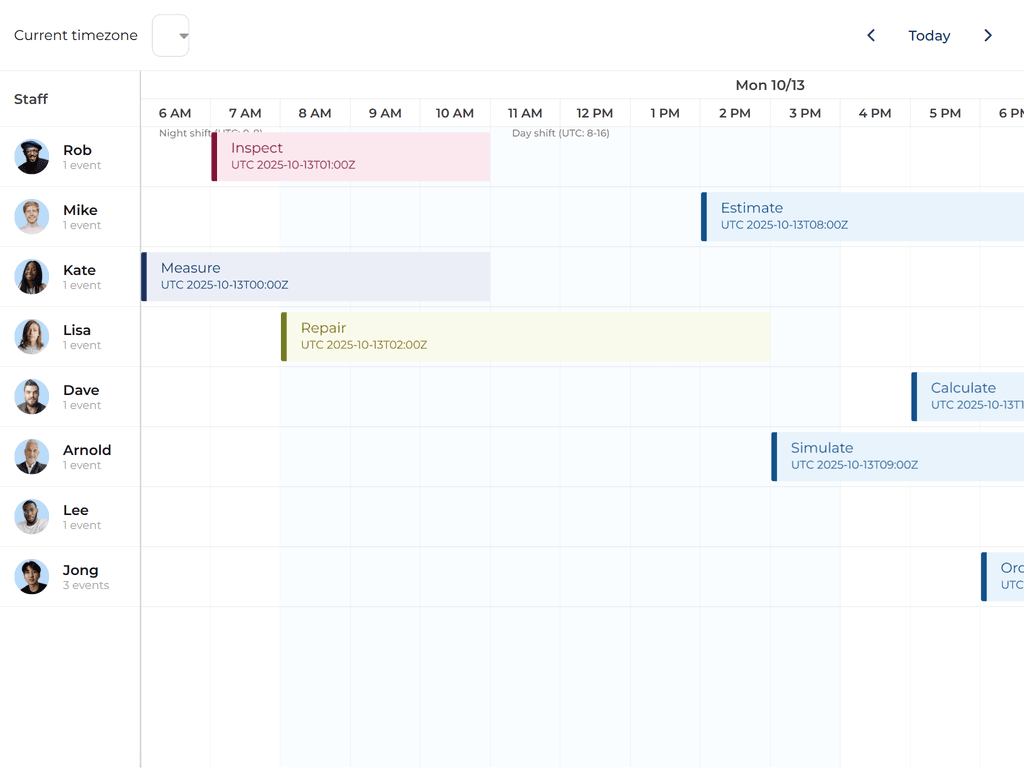Jump to Today in the scheduler
Screen dimensions: 1024x768
pyautogui.click(x=929, y=36)
